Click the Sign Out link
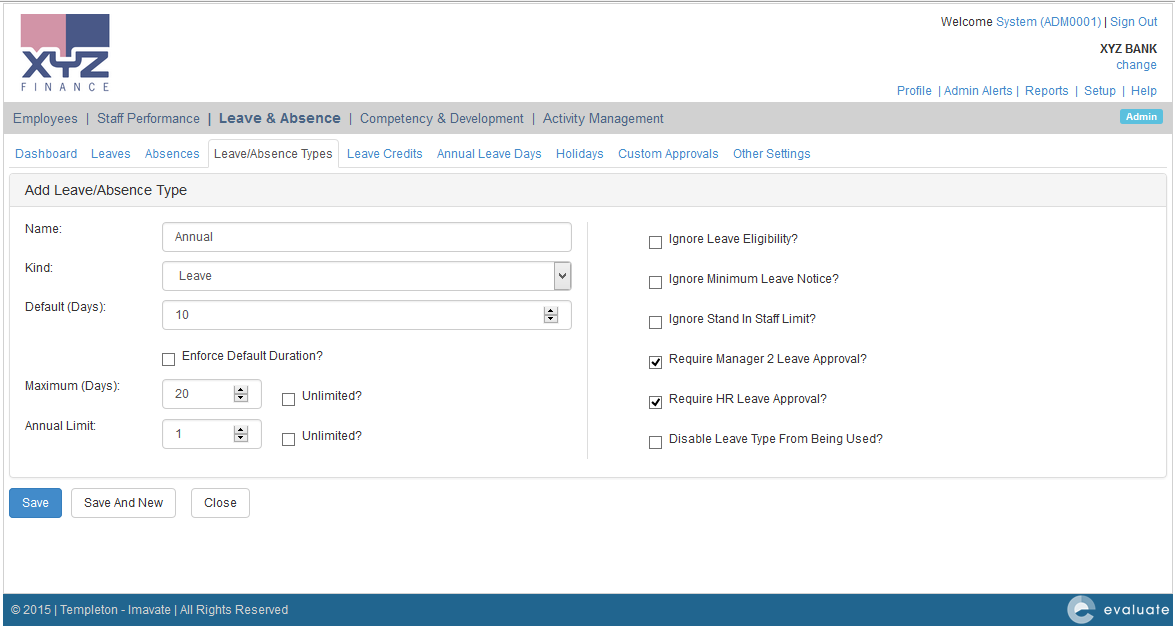The width and height of the screenshot is (1175, 628). point(1133,22)
